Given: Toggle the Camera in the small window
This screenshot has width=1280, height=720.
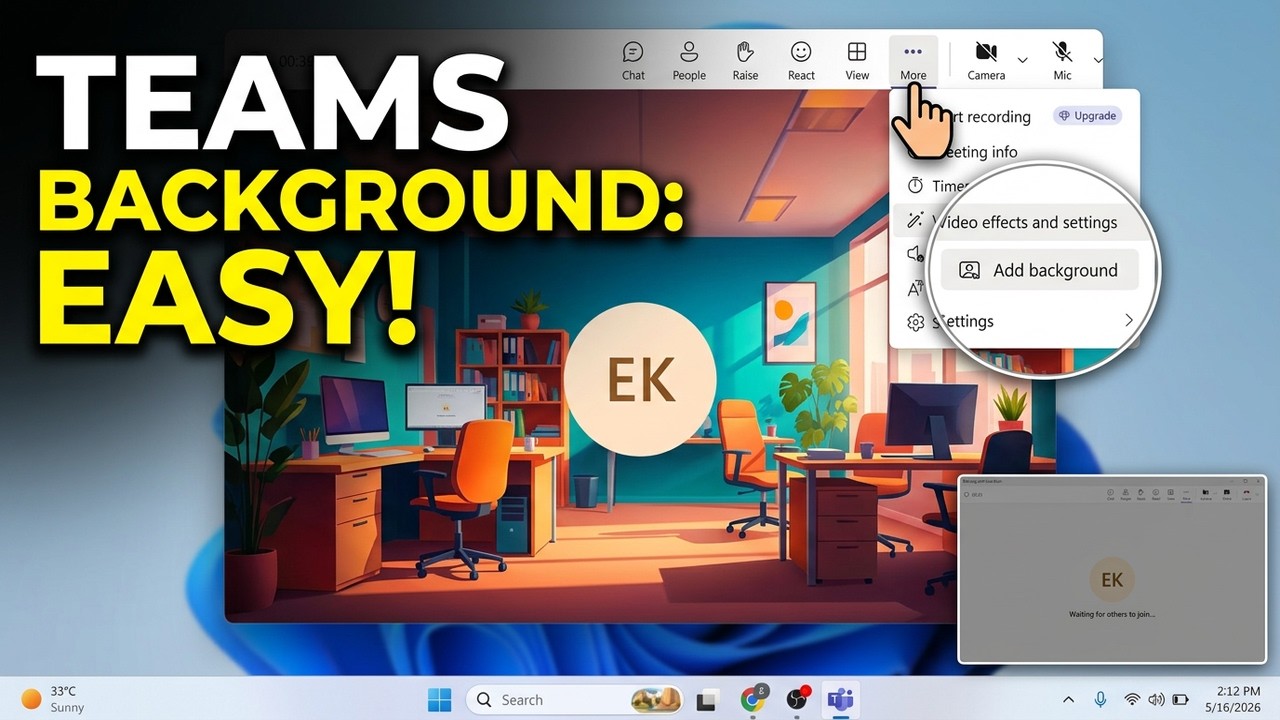Looking at the screenshot, I should coord(1205,494).
